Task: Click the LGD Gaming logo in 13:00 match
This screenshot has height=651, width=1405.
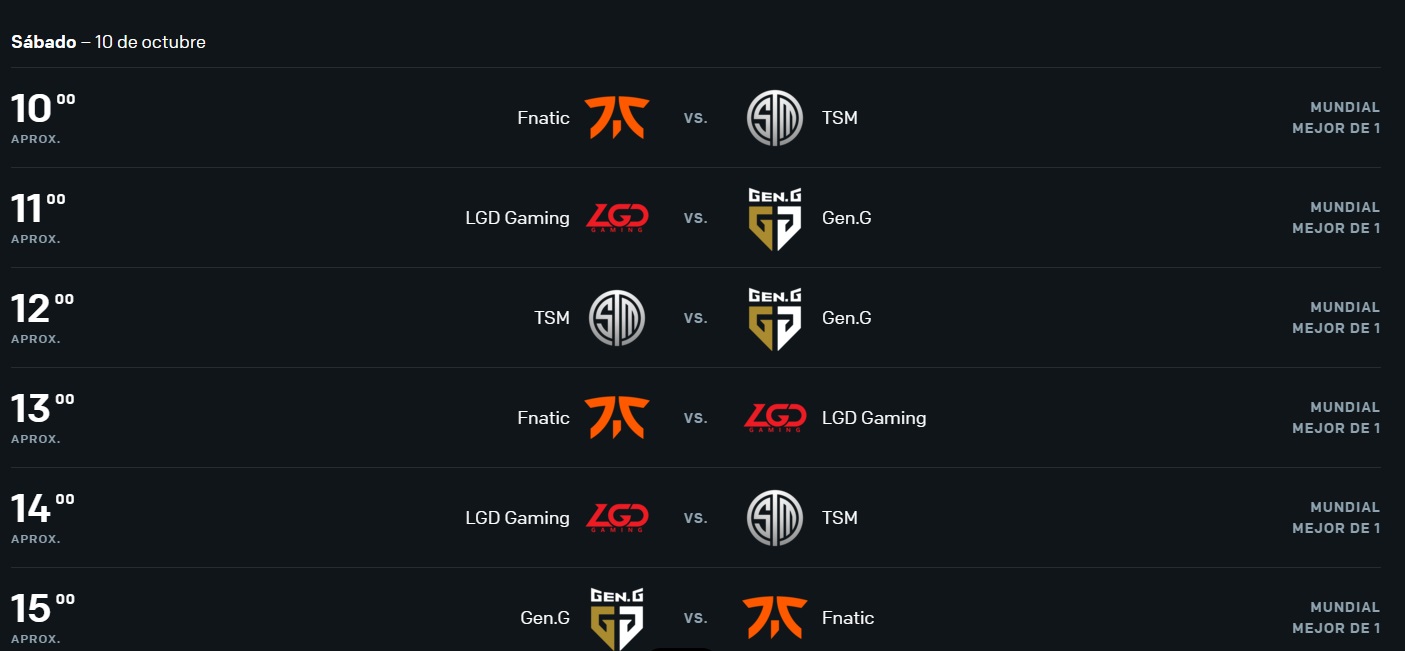Action: (775, 418)
